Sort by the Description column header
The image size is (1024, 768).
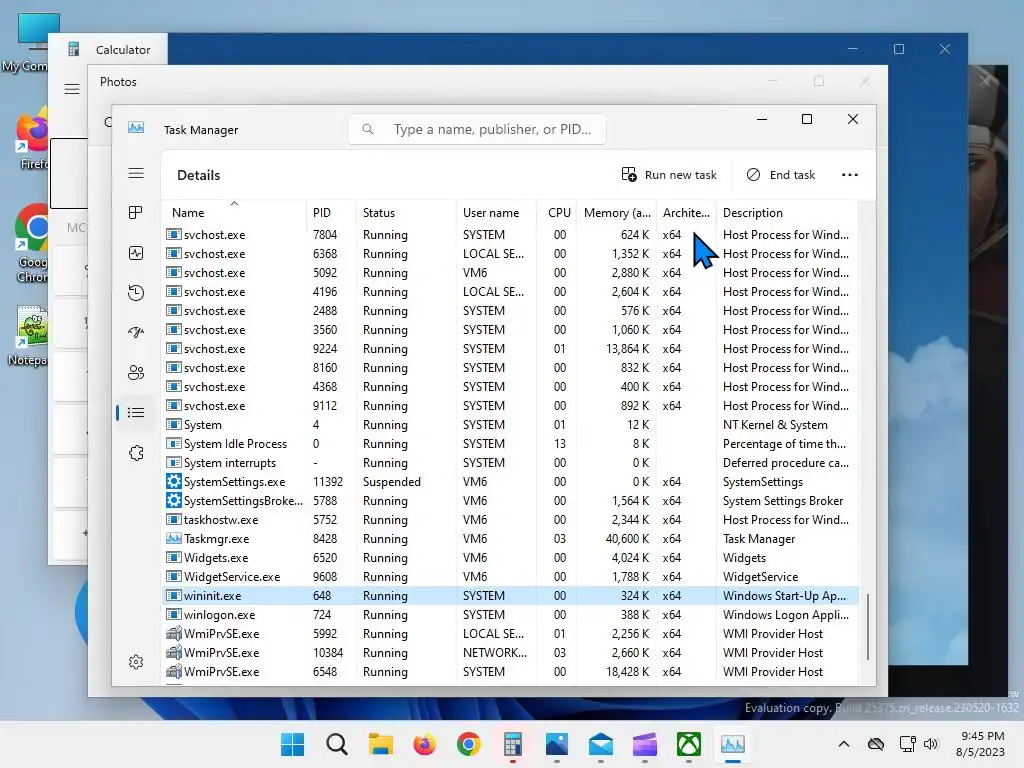click(787, 212)
